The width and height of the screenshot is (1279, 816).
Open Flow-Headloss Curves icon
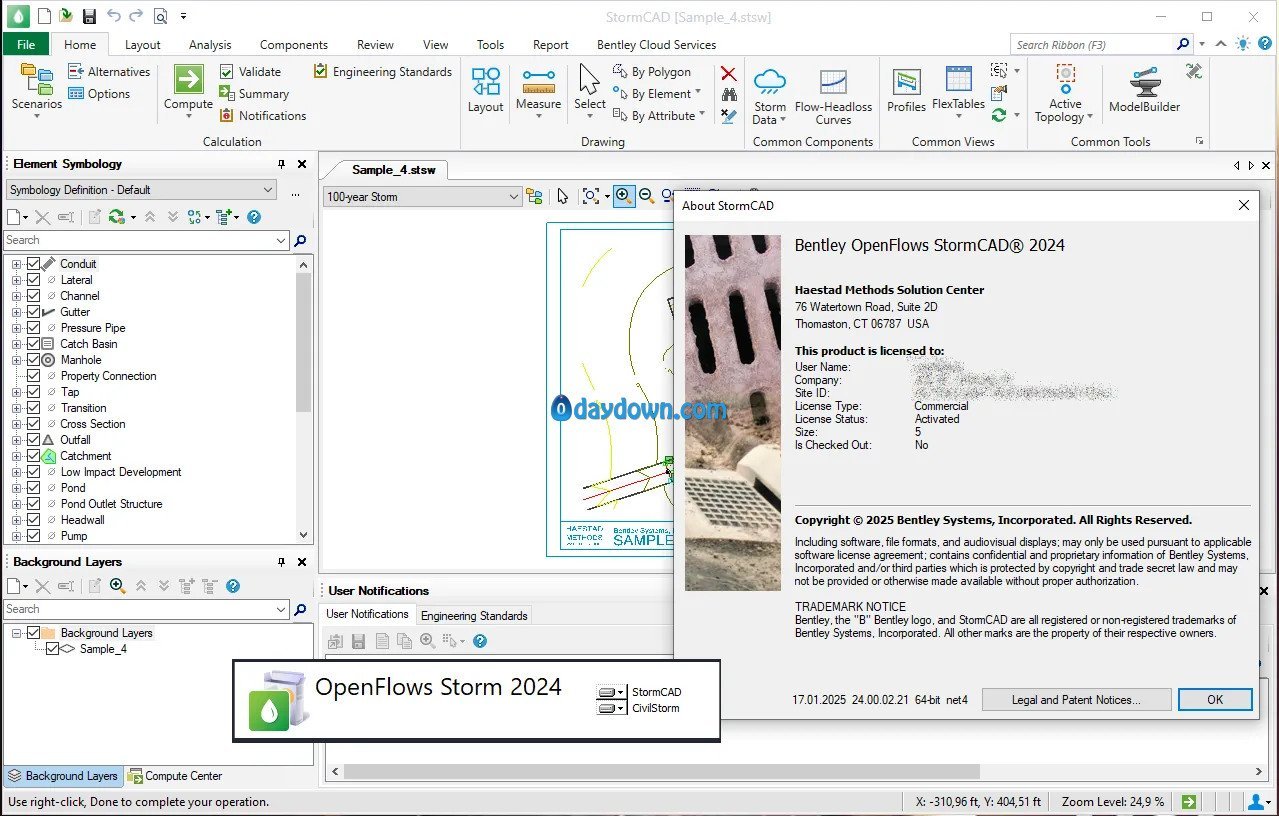833,96
